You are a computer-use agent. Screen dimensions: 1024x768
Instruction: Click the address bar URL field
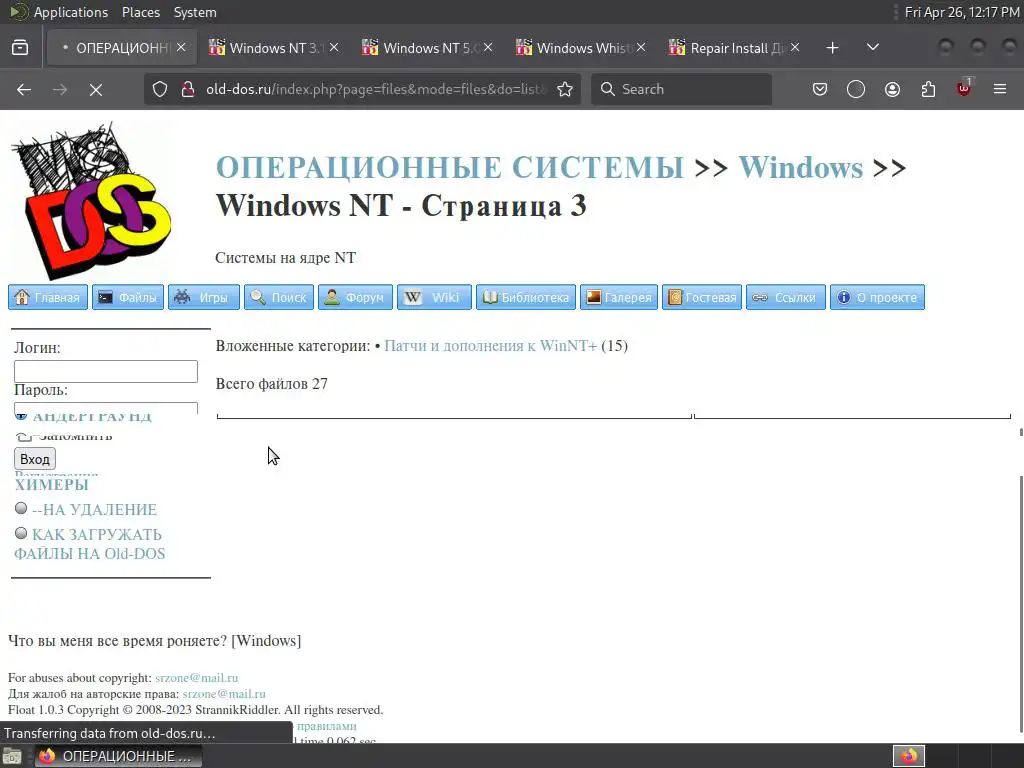point(377,89)
